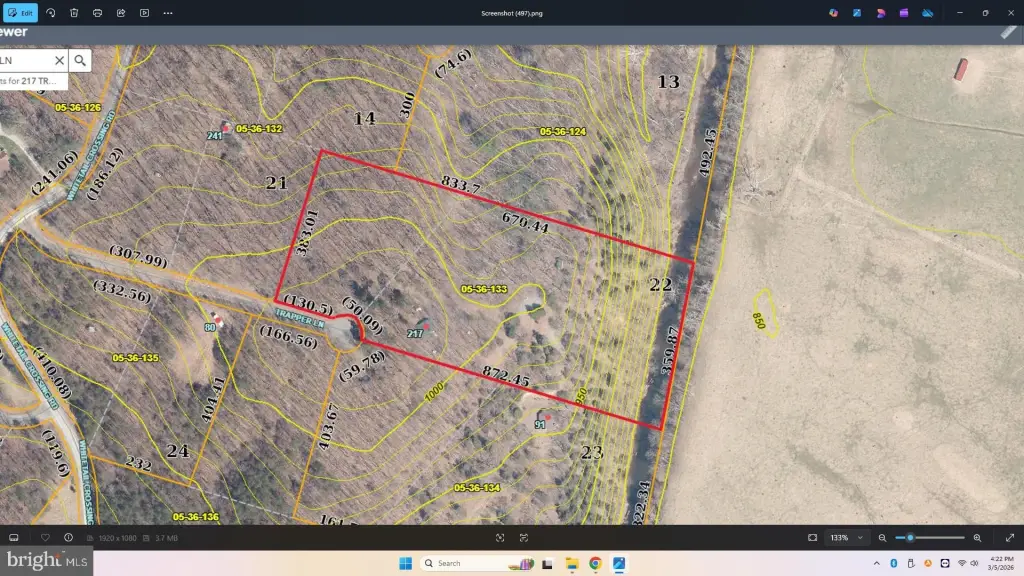Adjust the zoom slider handle

tap(910, 538)
